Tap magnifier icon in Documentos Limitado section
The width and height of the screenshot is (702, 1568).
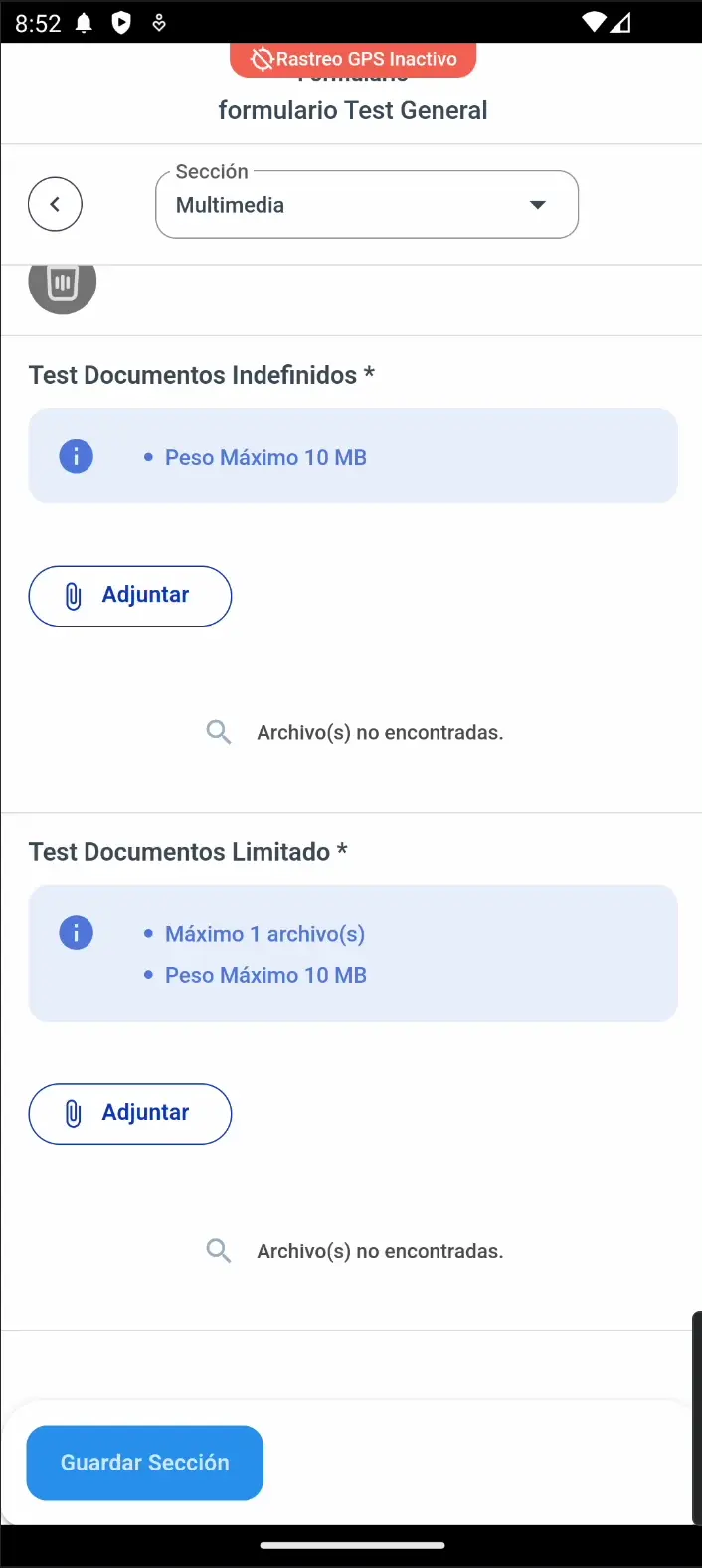click(x=219, y=1251)
